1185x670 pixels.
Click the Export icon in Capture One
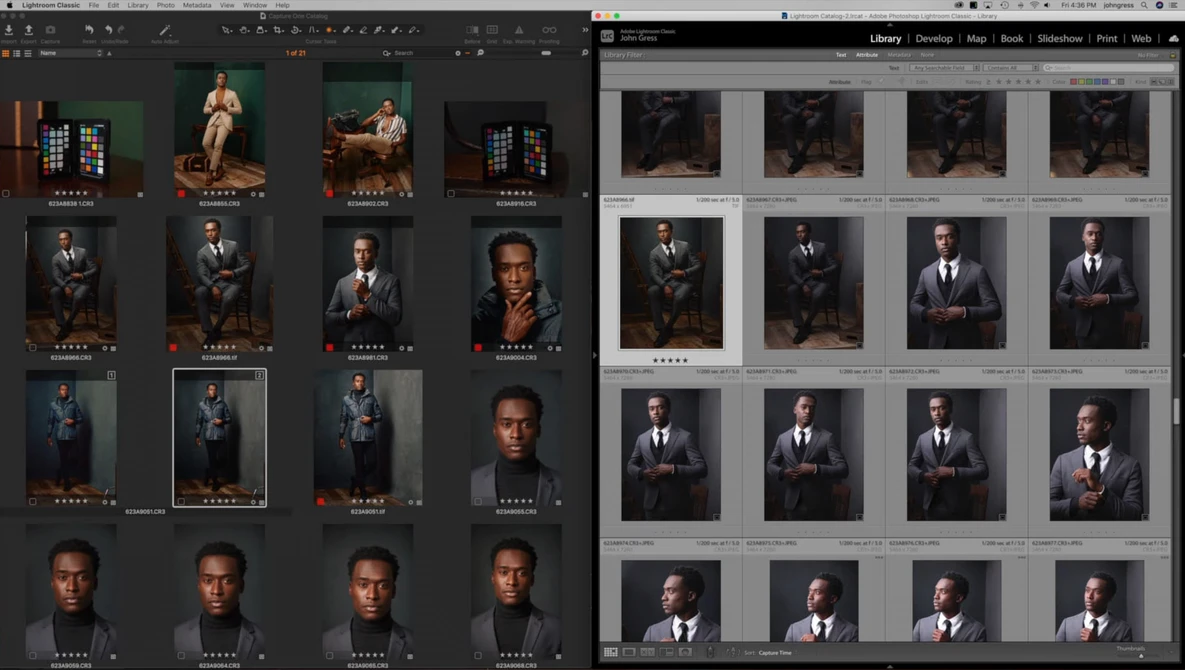click(29, 30)
